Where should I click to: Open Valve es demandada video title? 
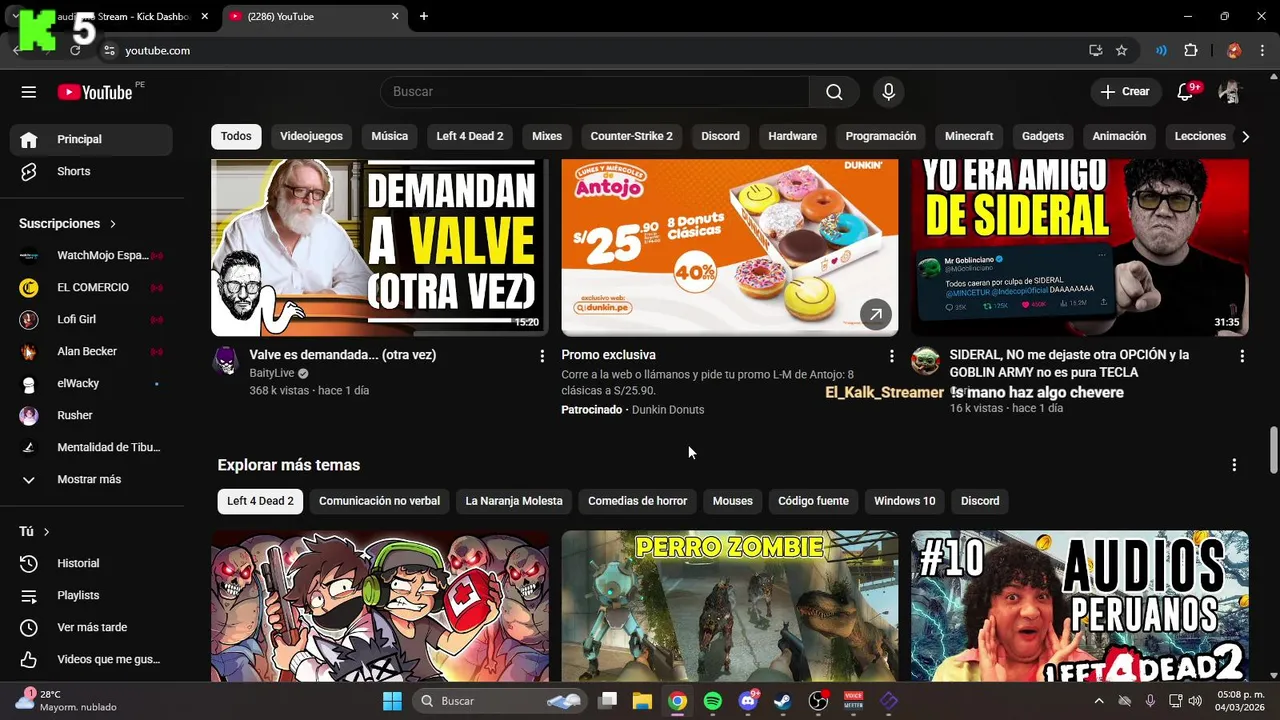[342, 355]
